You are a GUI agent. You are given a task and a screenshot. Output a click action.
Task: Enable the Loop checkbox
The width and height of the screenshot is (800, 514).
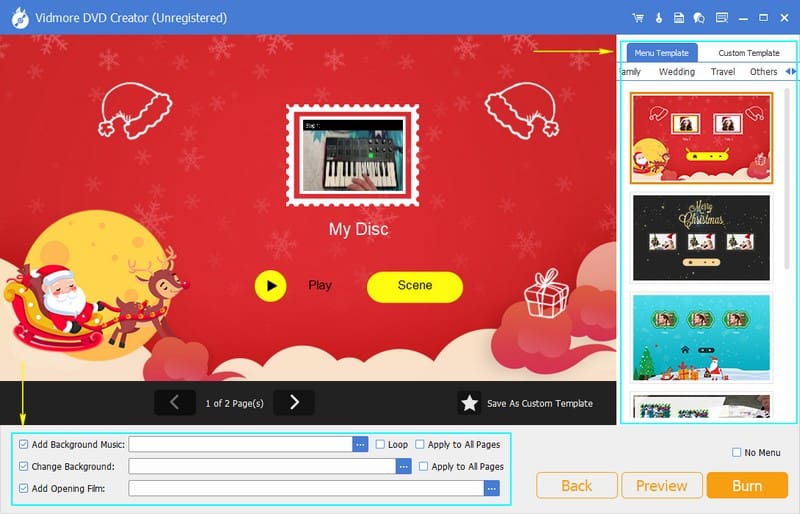point(380,444)
